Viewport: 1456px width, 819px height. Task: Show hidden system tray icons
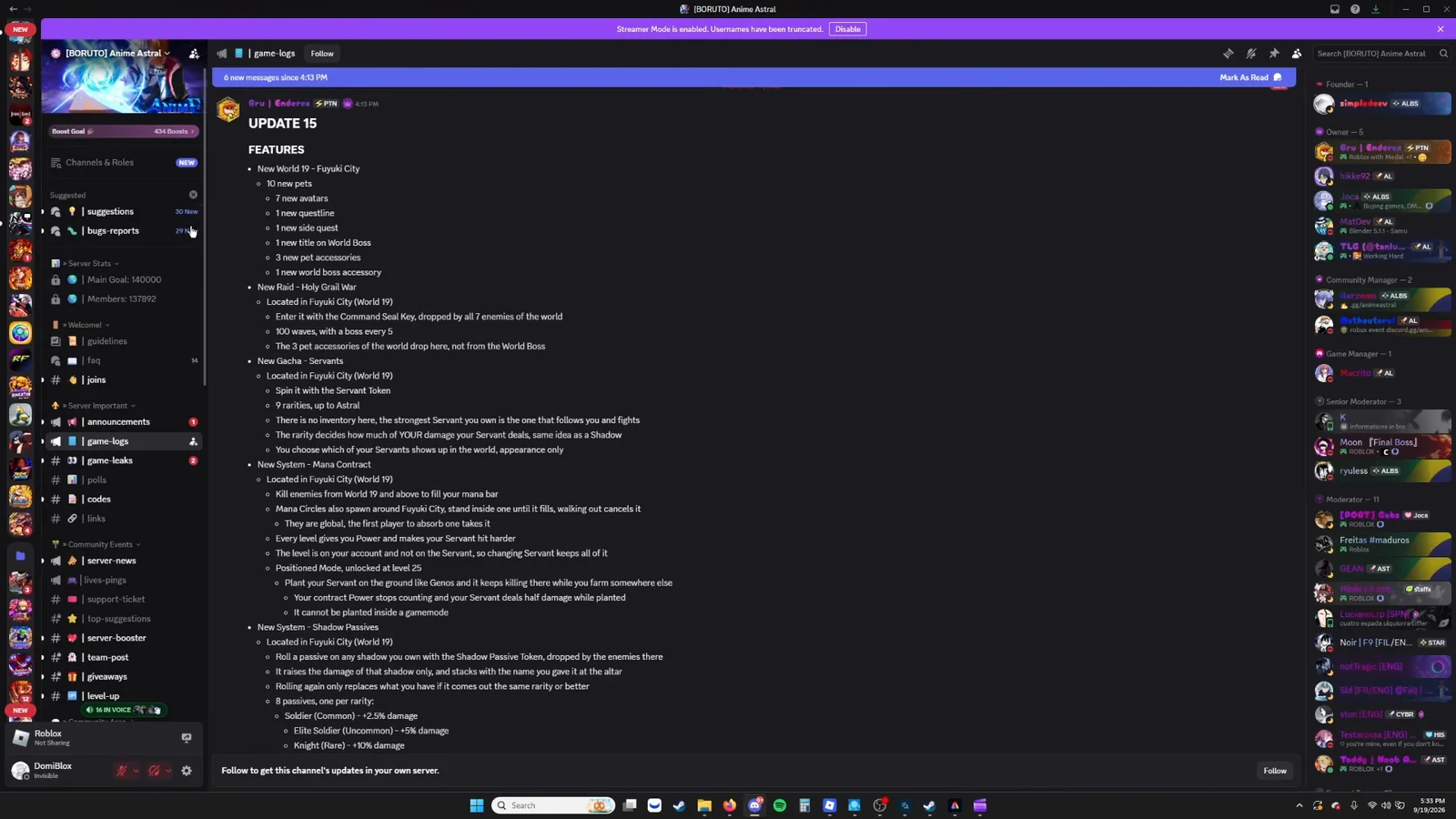pos(1299,805)
